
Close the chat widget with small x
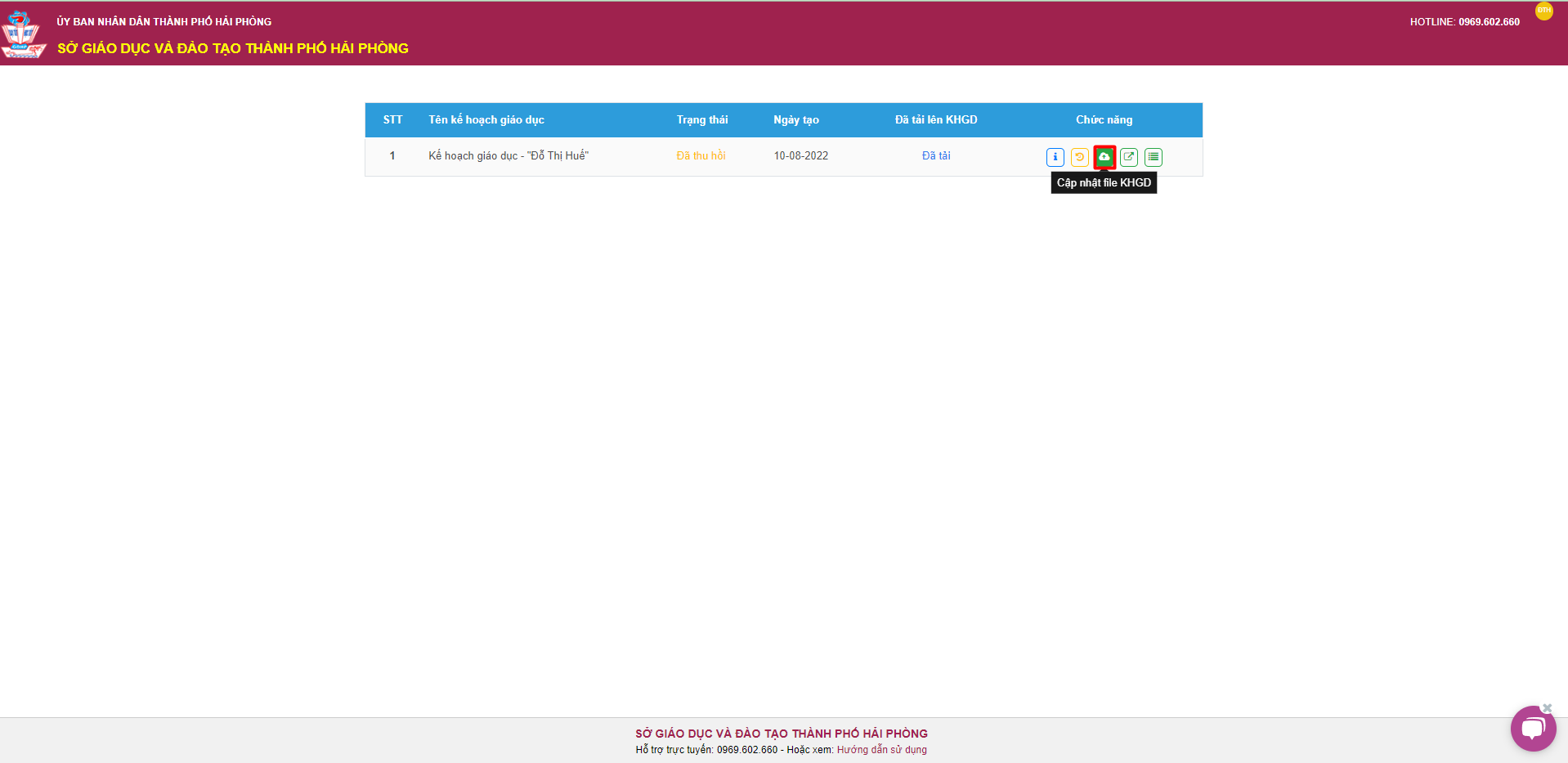1547,708
